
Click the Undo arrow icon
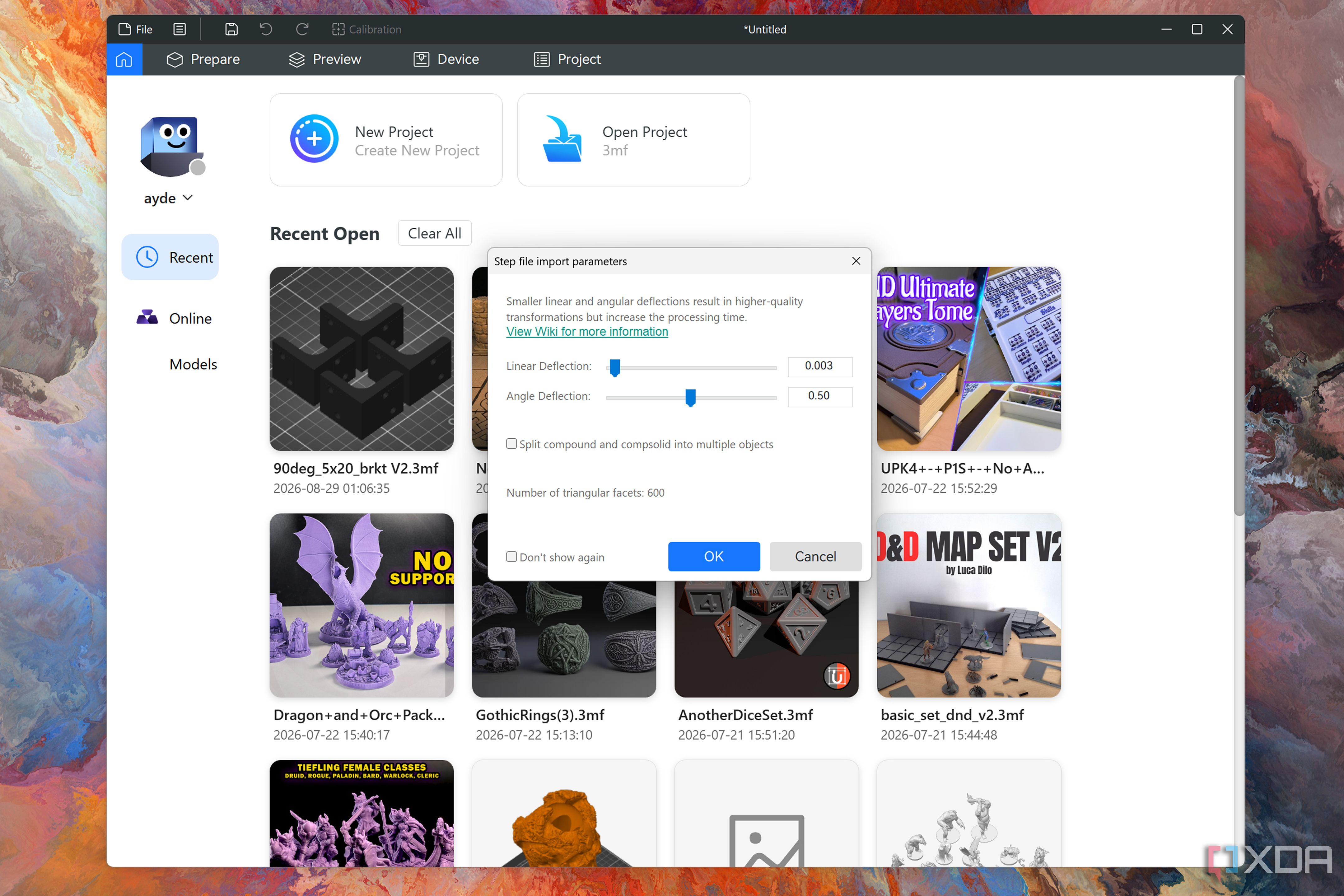[266, 29]
